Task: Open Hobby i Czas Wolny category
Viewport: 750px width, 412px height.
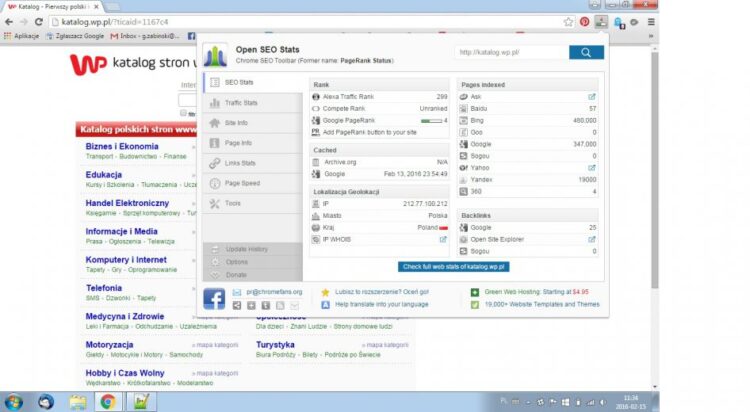Action: [x=125, y=373]
